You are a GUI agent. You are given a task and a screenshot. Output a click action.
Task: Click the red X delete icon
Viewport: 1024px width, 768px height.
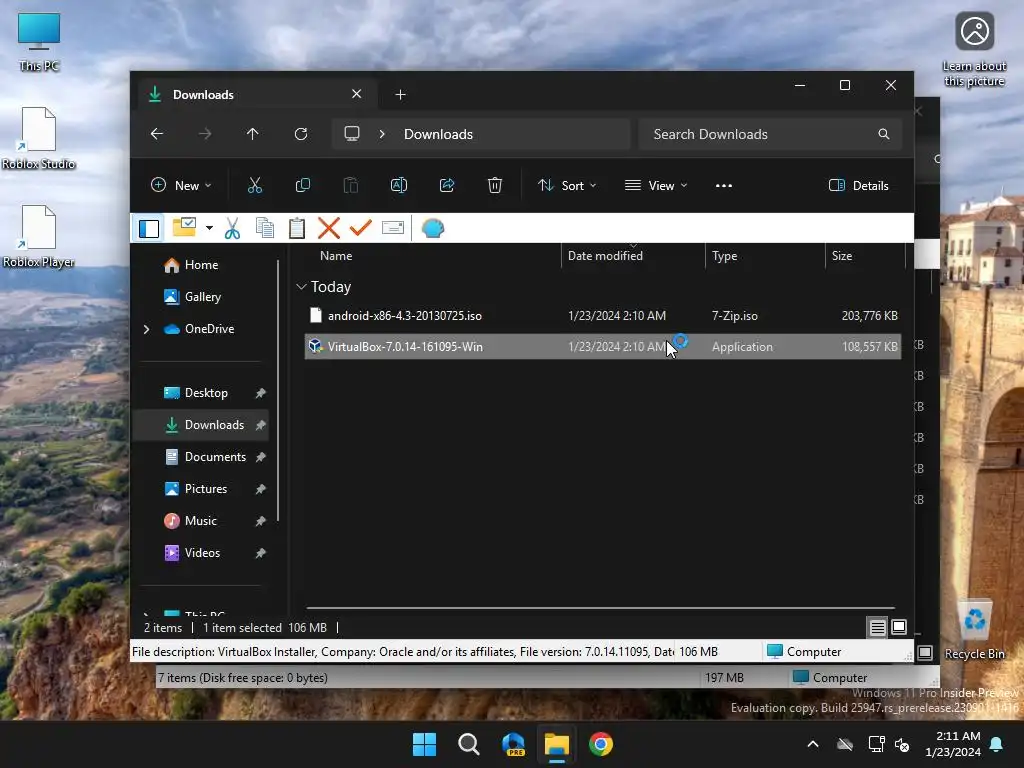pos(328,228)
